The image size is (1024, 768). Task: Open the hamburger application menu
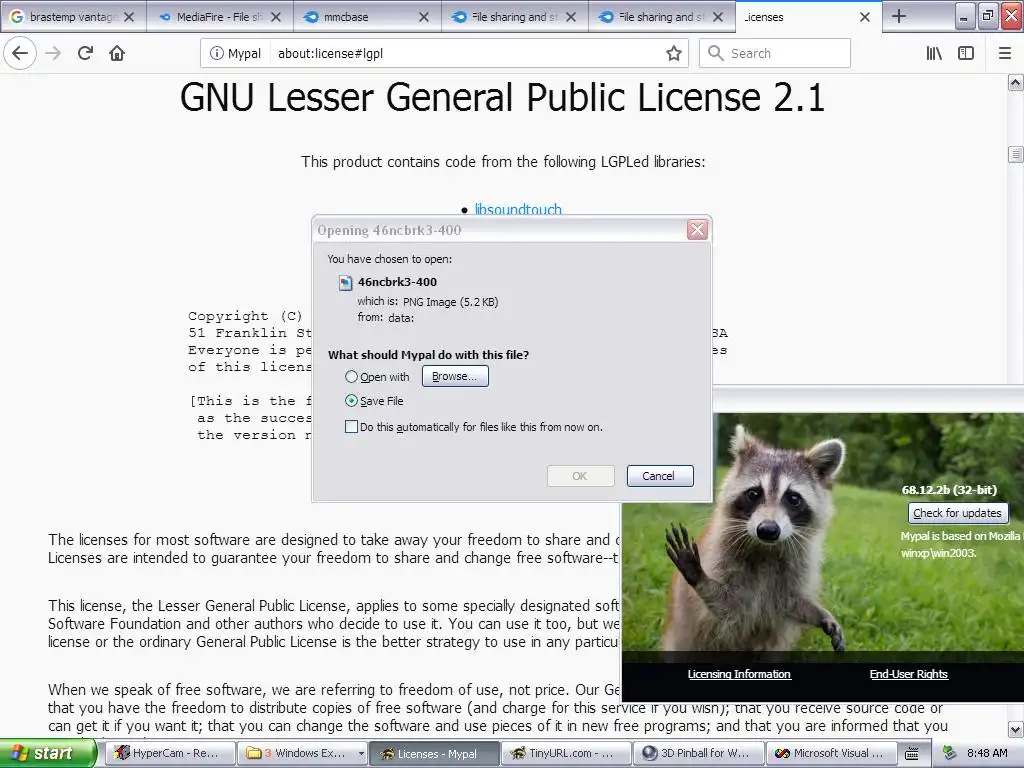[1005, 53]
